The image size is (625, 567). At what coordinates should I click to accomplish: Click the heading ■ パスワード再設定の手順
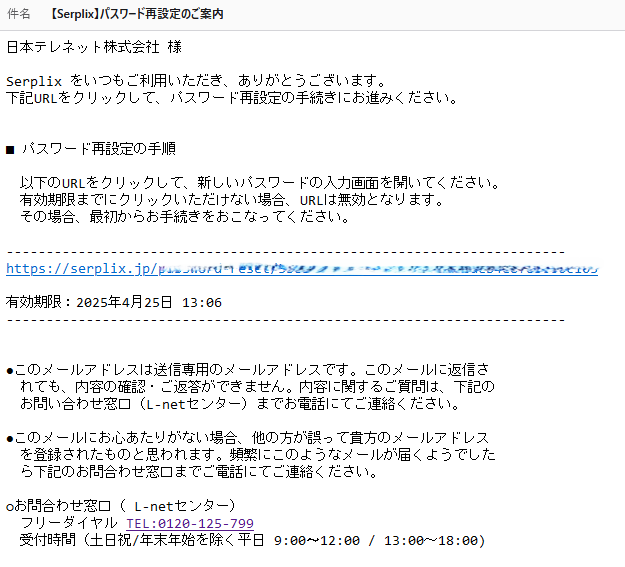(90, 149)
